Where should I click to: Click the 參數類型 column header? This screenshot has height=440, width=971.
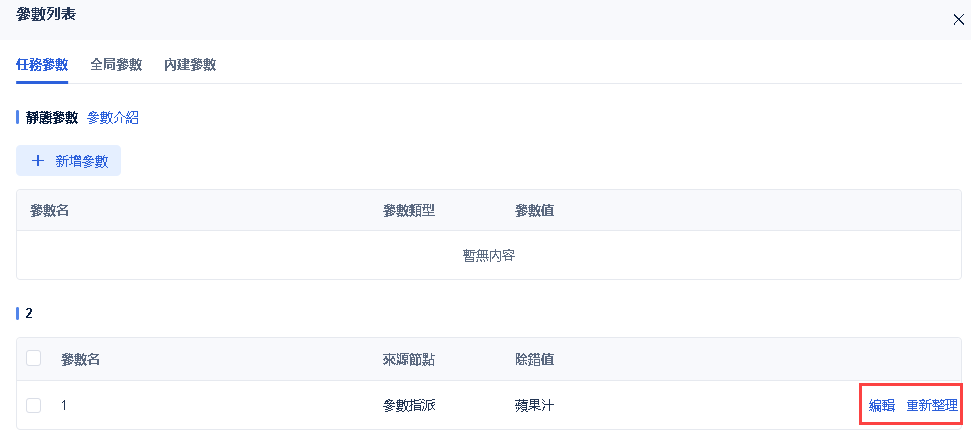pos(409,210)
